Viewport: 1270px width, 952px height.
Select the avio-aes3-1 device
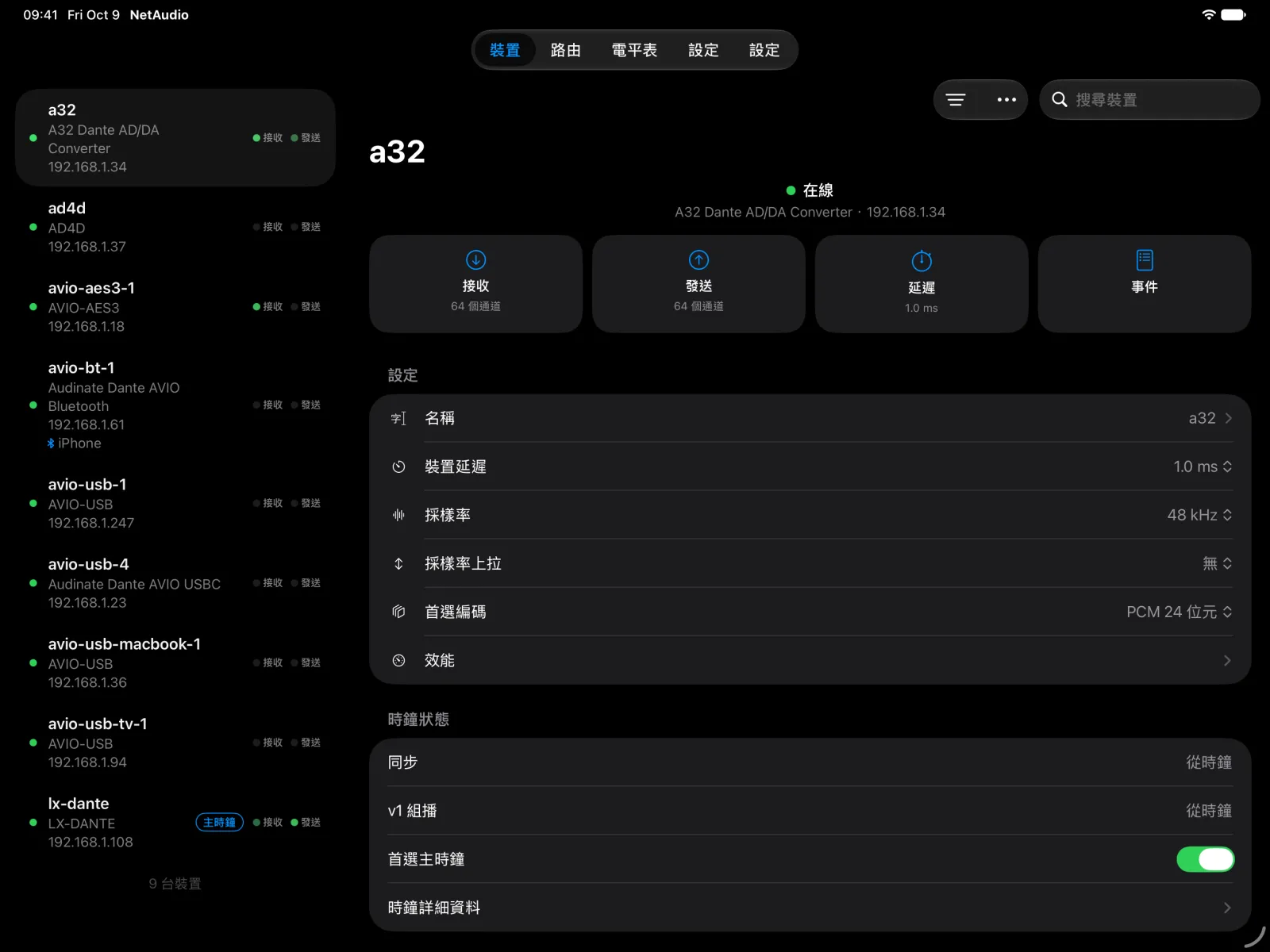[175, 307]
